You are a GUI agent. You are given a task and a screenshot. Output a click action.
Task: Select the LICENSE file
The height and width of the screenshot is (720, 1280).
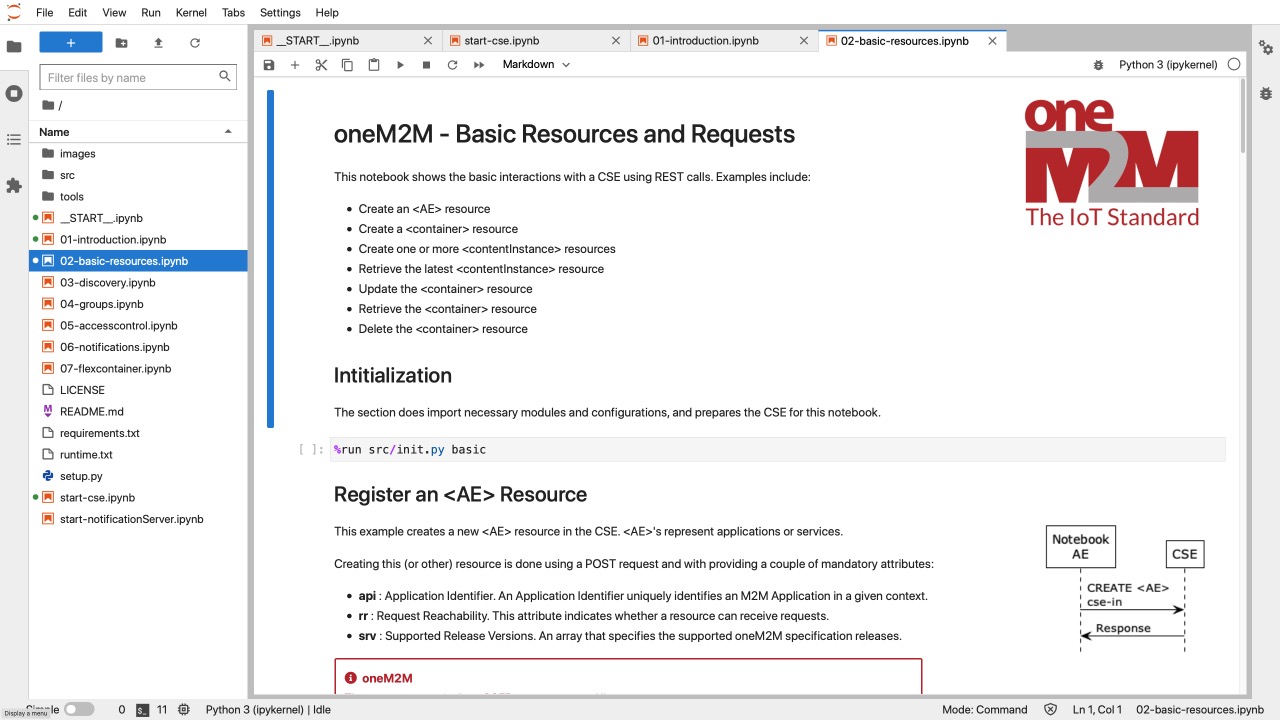tap(139, 390)
